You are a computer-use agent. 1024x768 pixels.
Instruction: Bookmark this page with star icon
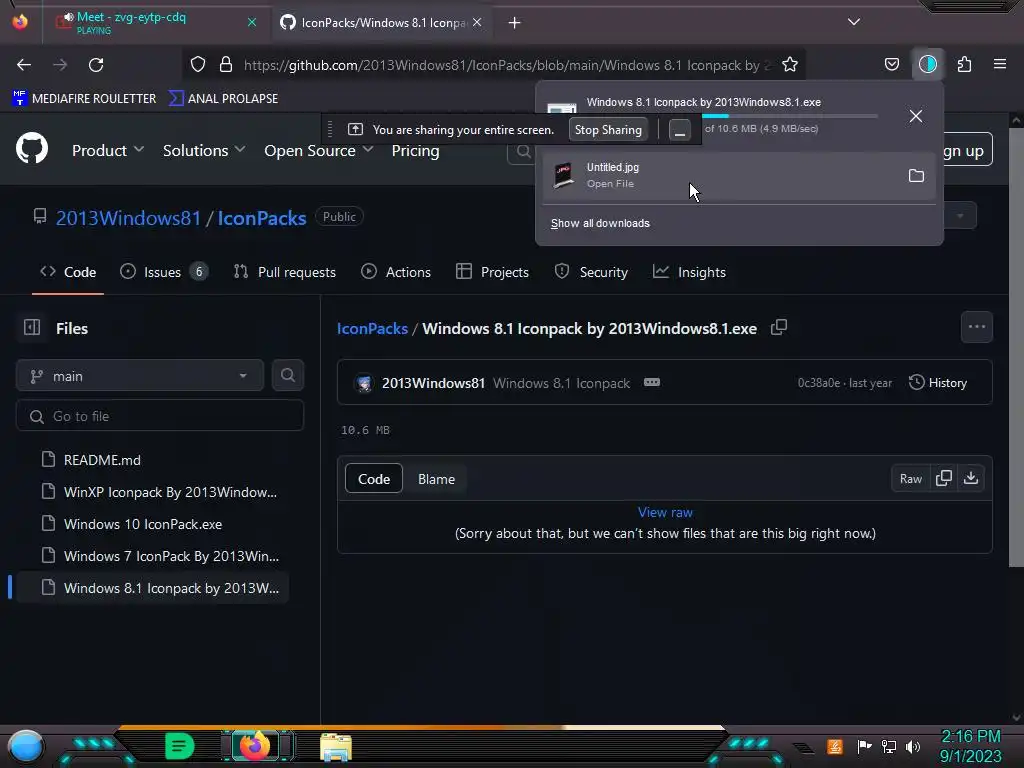tap(790, 64)
